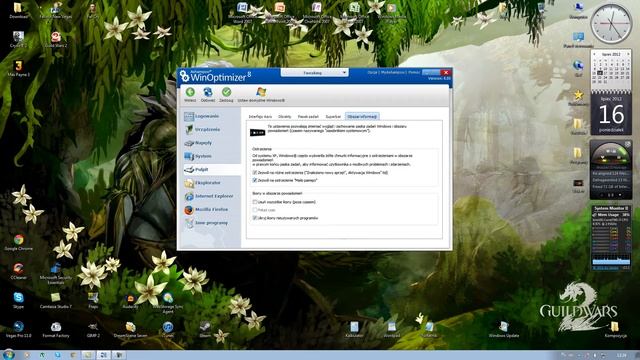
Task: Select the Wordpad desktop icon
Action: 391,329
